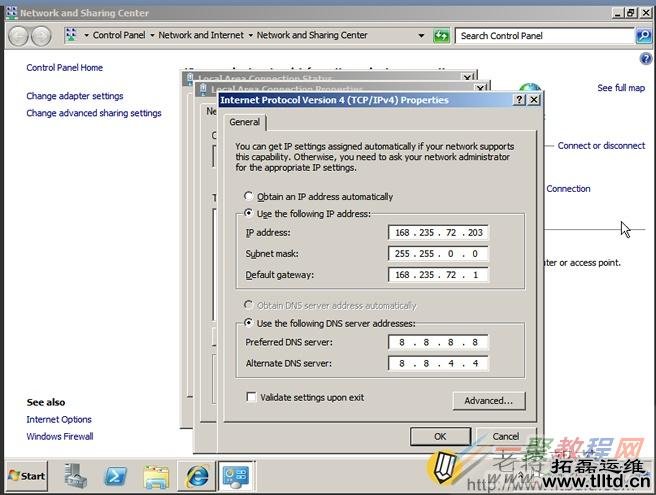Close the Local Area Connection Status window
The height and width of the screenshot is (495, 656).
tap(467, 77)
